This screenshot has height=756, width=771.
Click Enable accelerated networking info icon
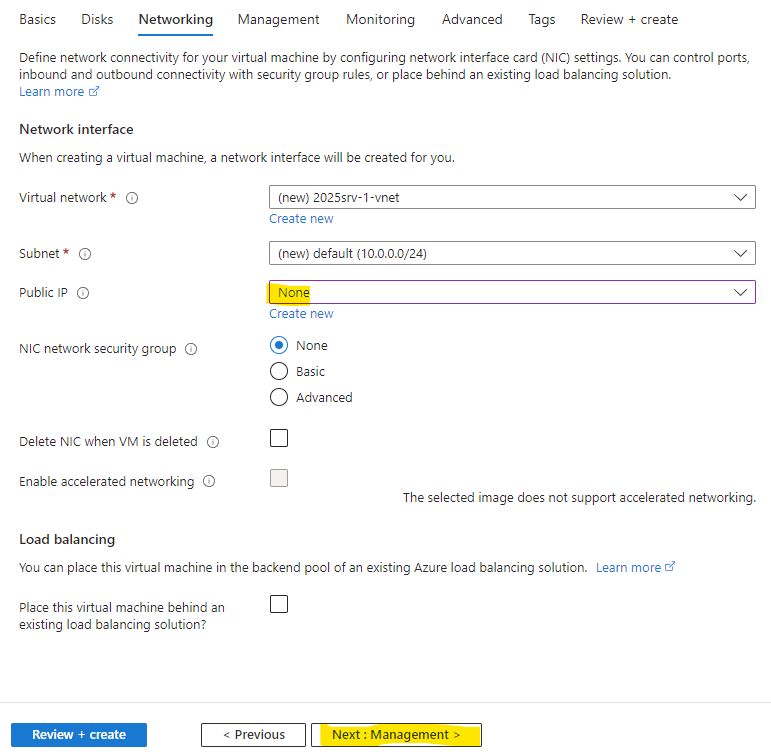(209, 481)
